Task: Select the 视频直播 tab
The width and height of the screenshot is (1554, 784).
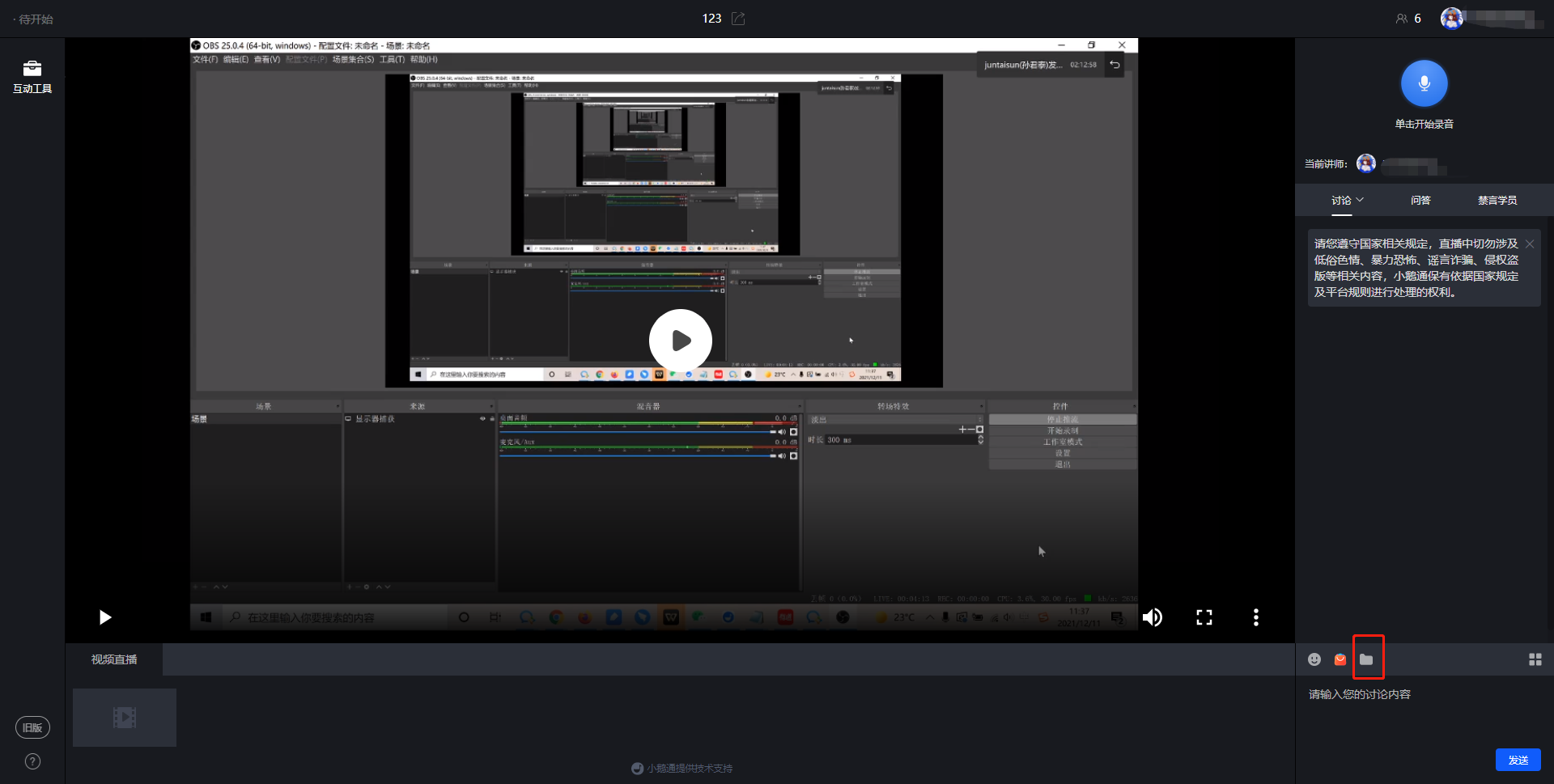Action: pos(114,659)
